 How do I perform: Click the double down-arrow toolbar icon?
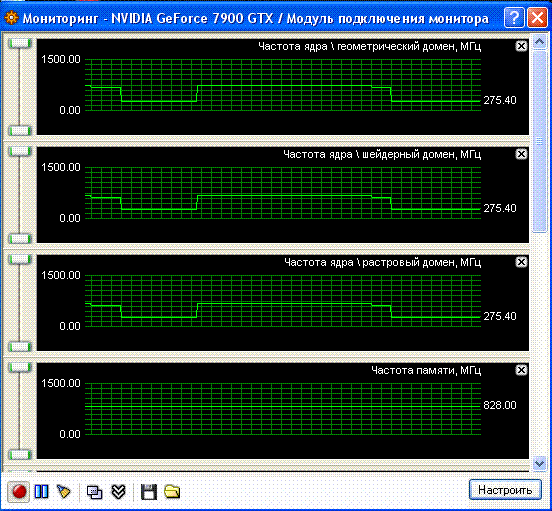(118, 492)
